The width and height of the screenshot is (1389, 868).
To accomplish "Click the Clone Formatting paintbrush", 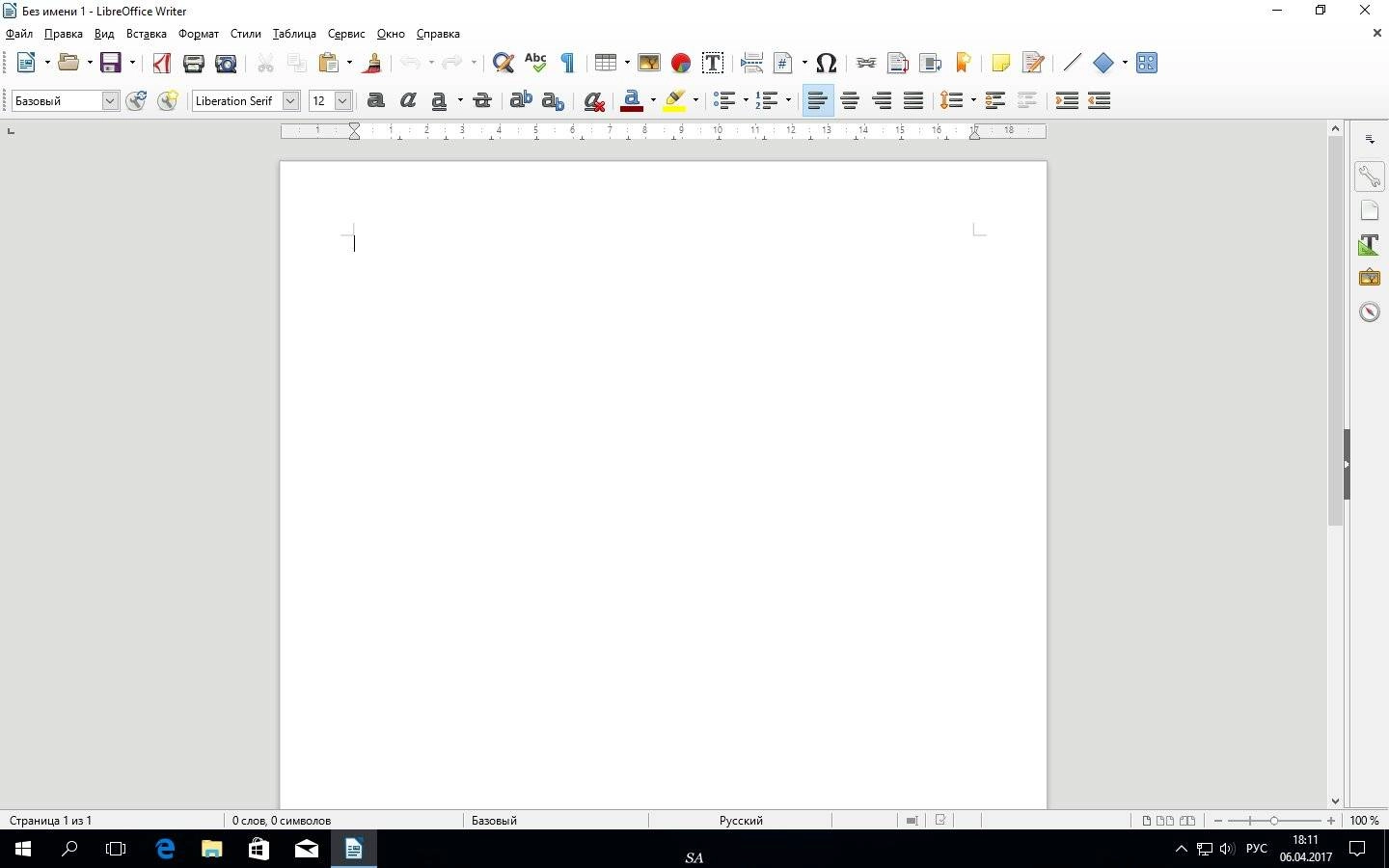I will tap(372, 64).
